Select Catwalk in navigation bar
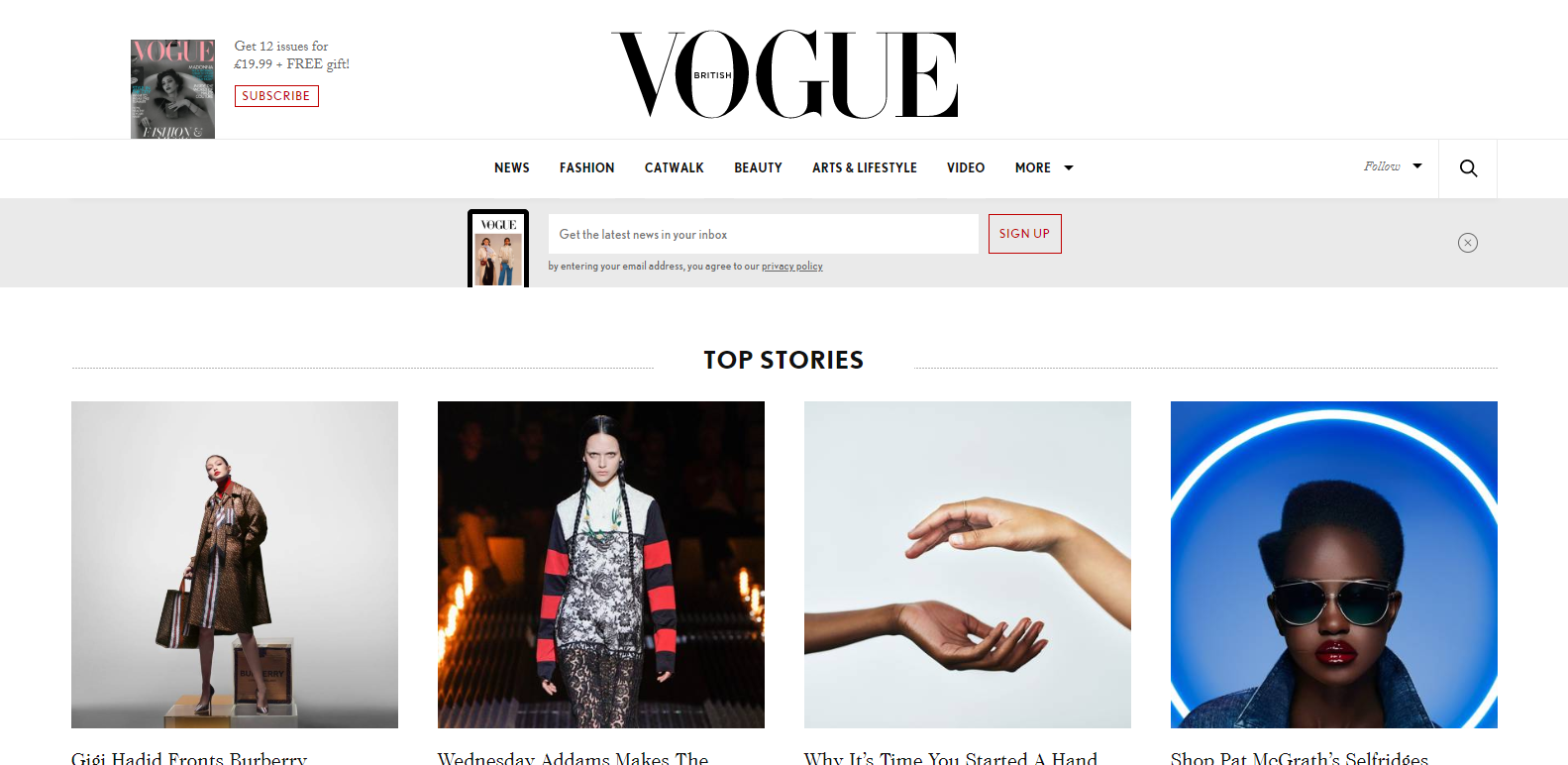 [x=675, y=168]
